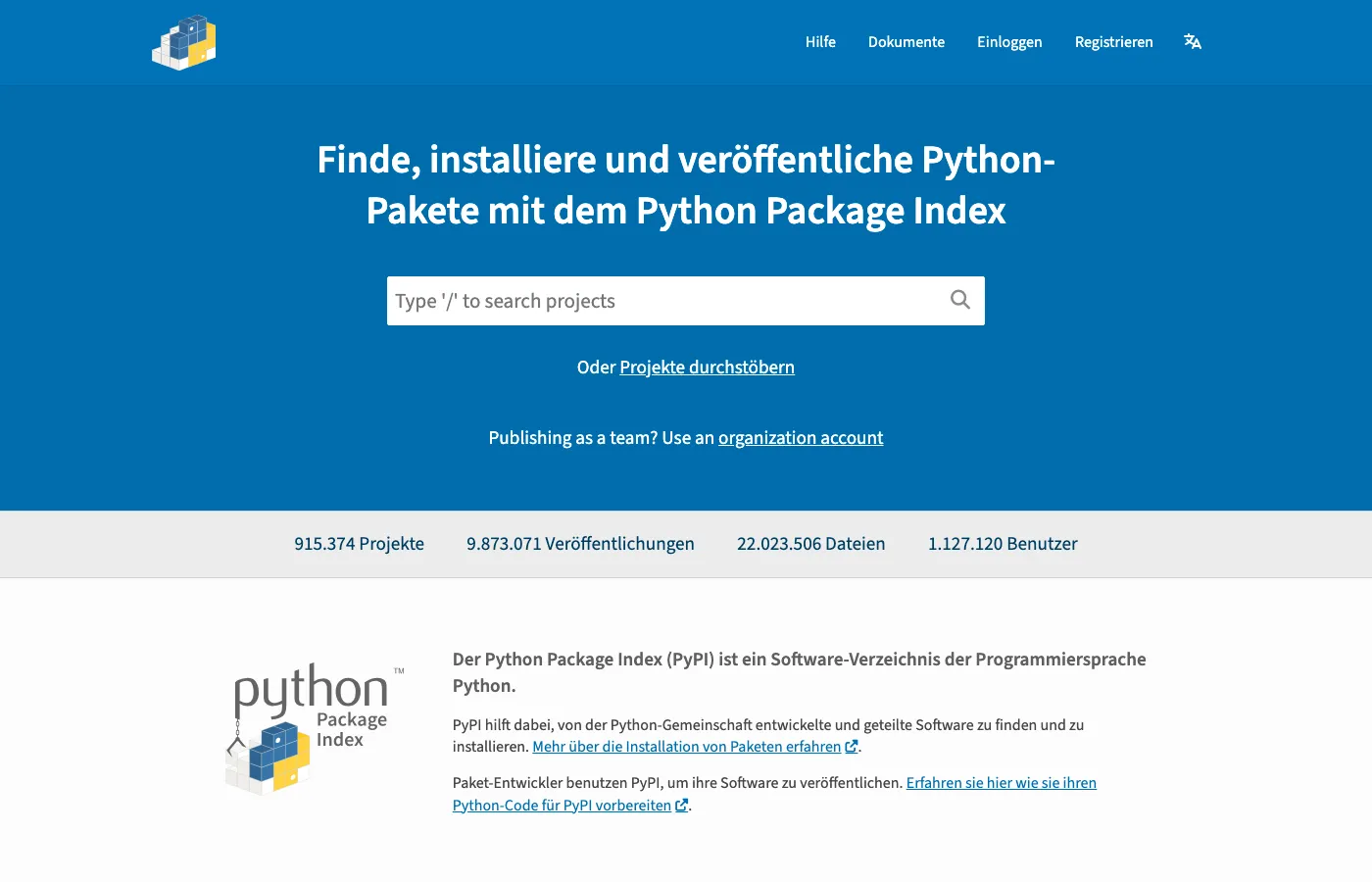Image resolution: width=1372 pixels, height=882 pixels.
Task: Open Dokumente in the navigation
Action: point(906,41)
